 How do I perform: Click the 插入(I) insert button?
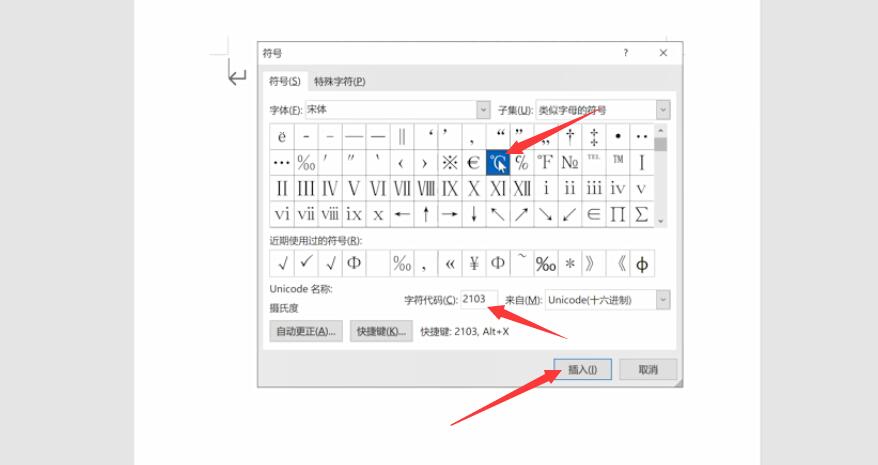582,370
